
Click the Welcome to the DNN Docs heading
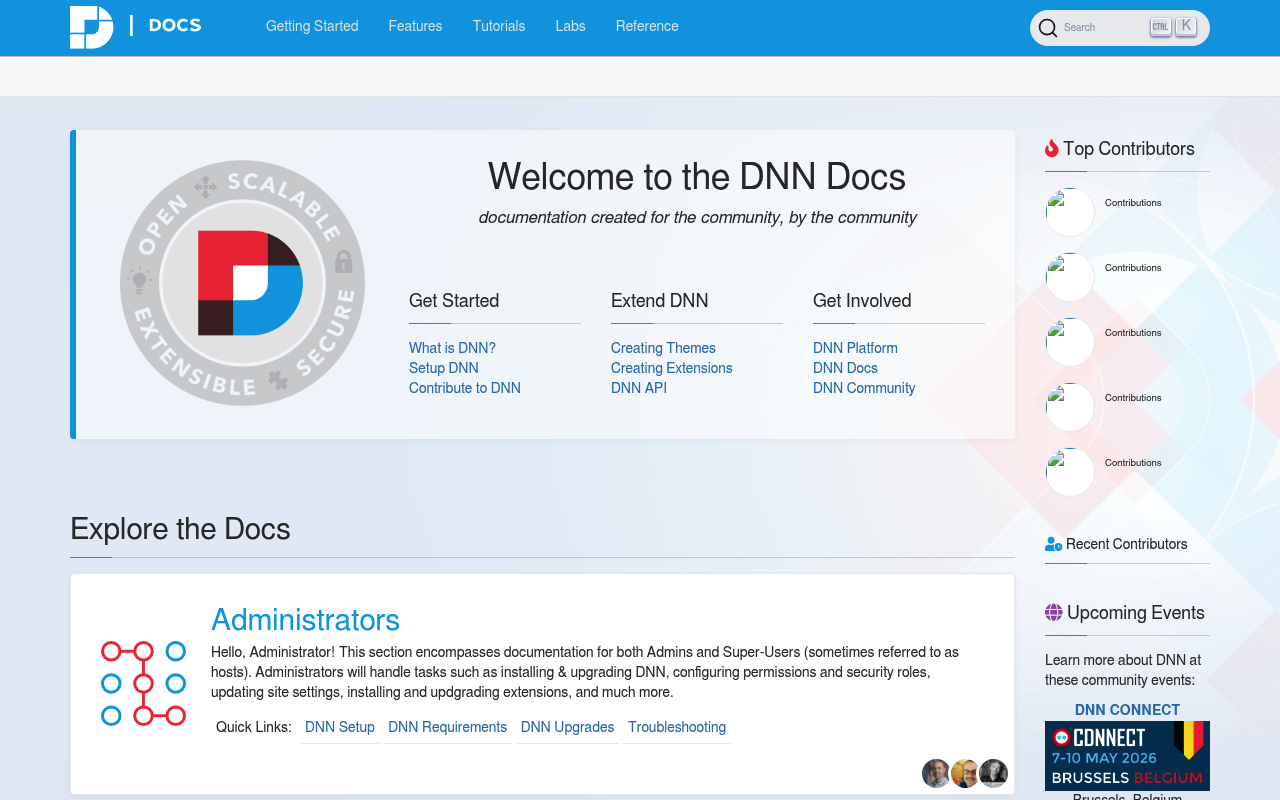coord(697,177)
